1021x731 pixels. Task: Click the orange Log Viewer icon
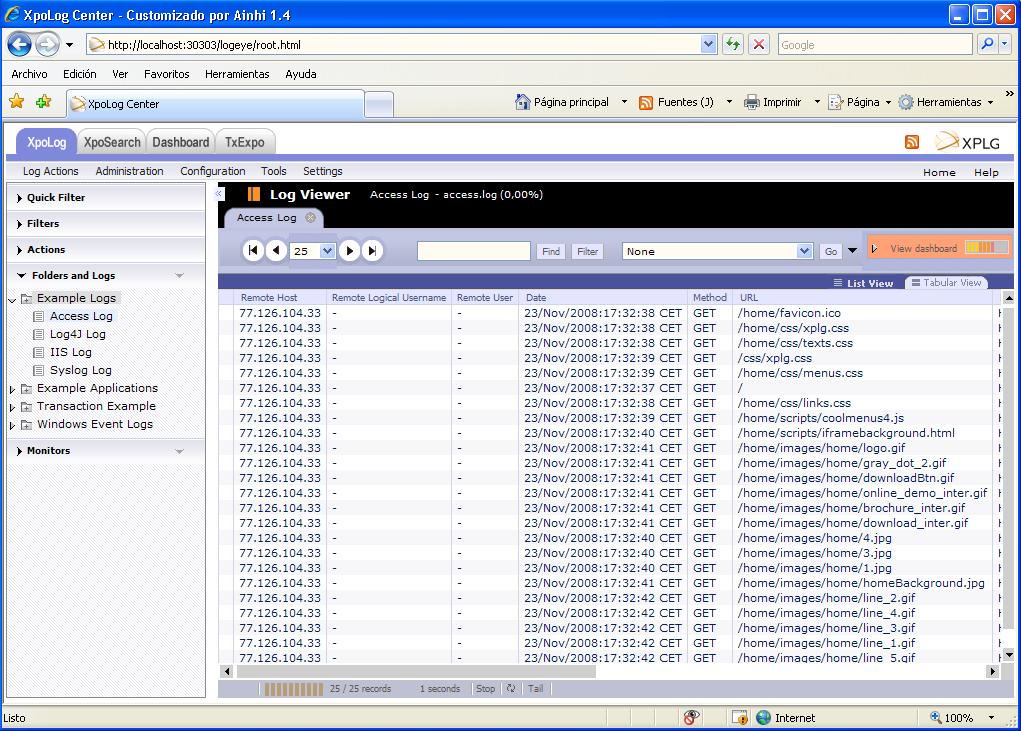coord(254,194)
